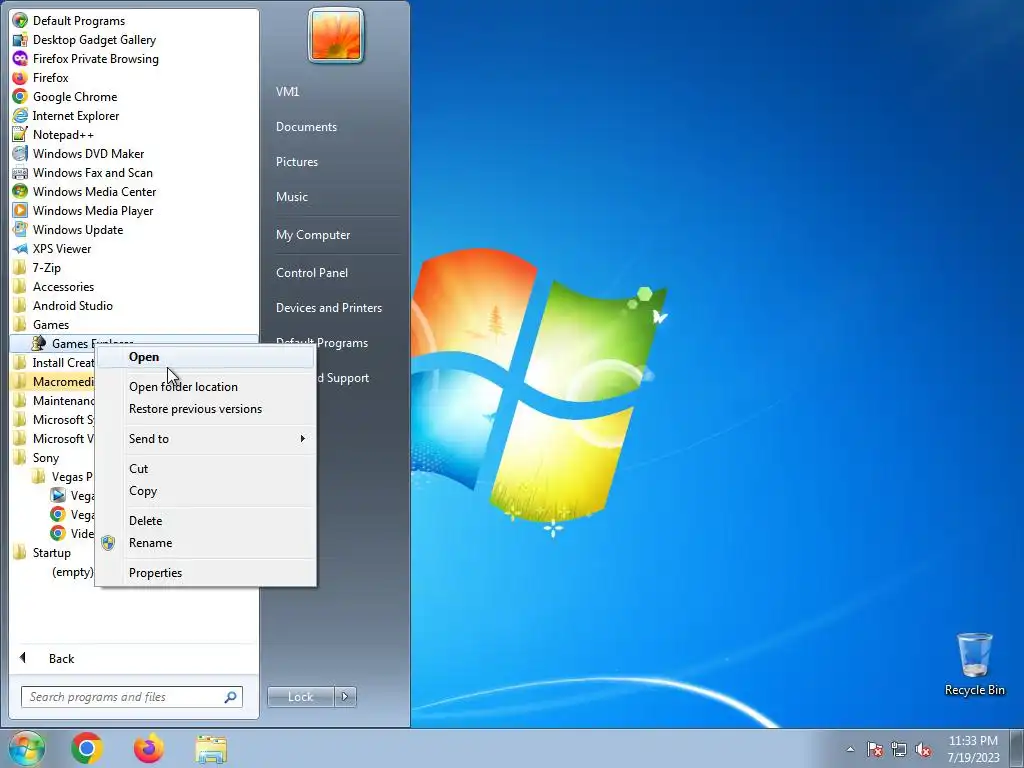1024x768 pixels.
Task: Open Documents from the right pane
Action: point(306,127)
